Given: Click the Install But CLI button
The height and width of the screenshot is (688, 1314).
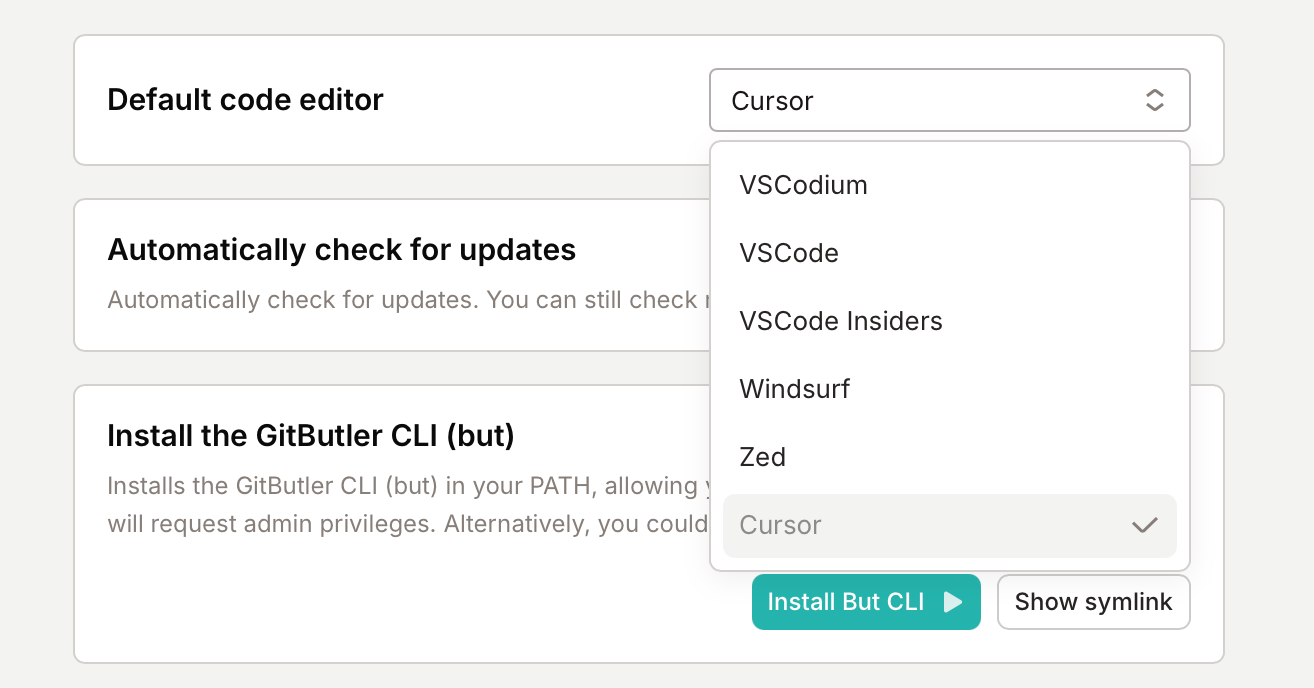Looking at the screenshot, I should pos(866,602).
